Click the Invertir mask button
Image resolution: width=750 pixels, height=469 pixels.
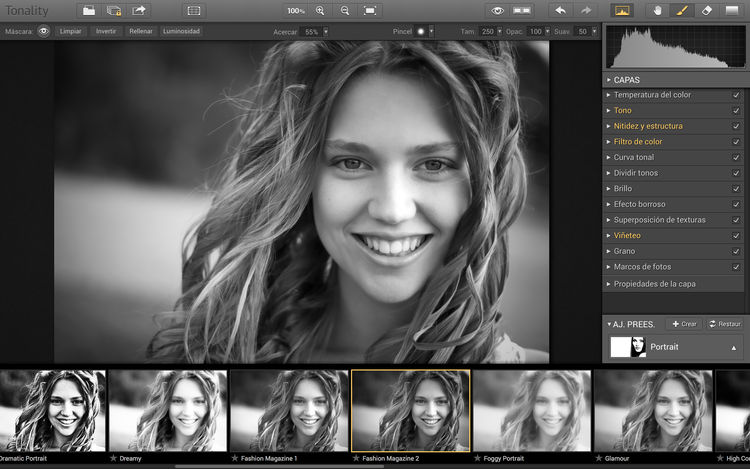pos(106,31)
